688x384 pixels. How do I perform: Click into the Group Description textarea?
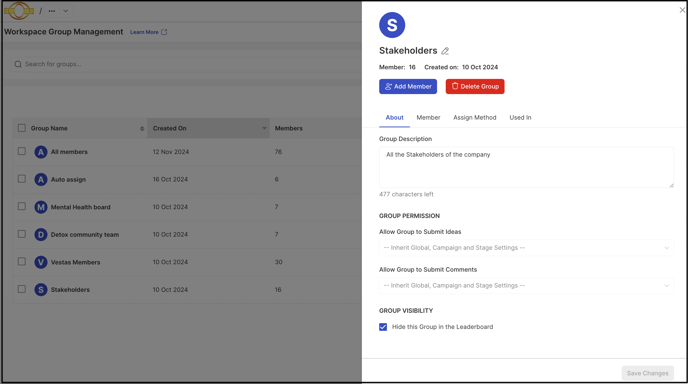526,167
